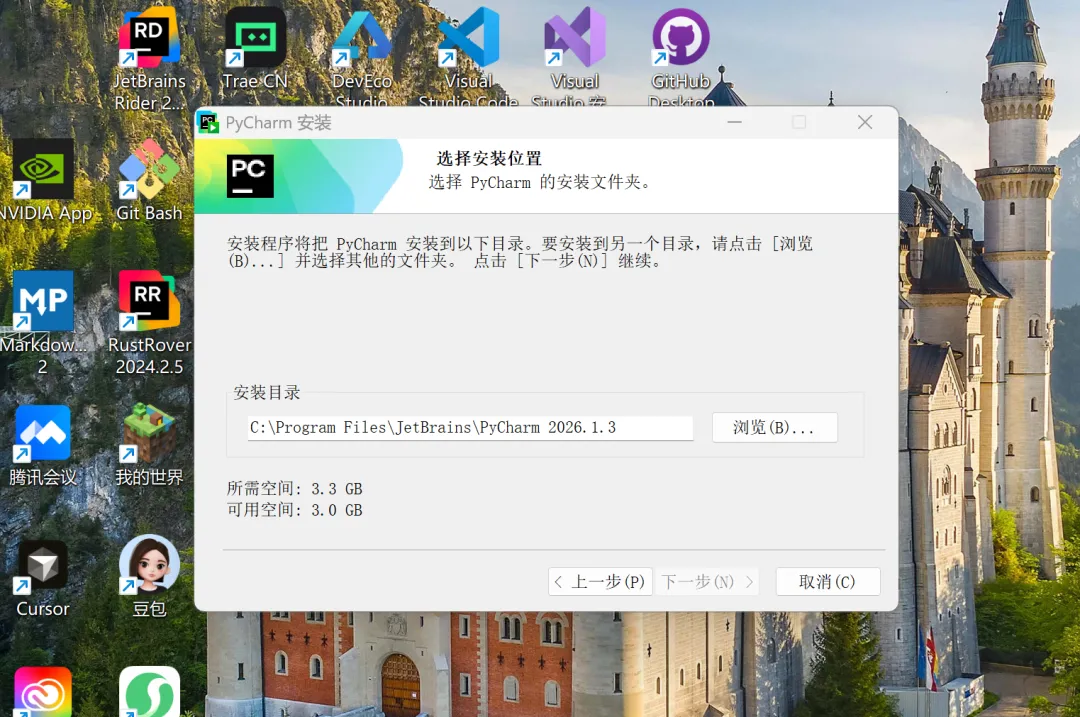This screenshot has width=1080, height=717.
Task: Open JetBrains Rider desktop shortcut
Action: pyautogui.click(x=149, y=59)
